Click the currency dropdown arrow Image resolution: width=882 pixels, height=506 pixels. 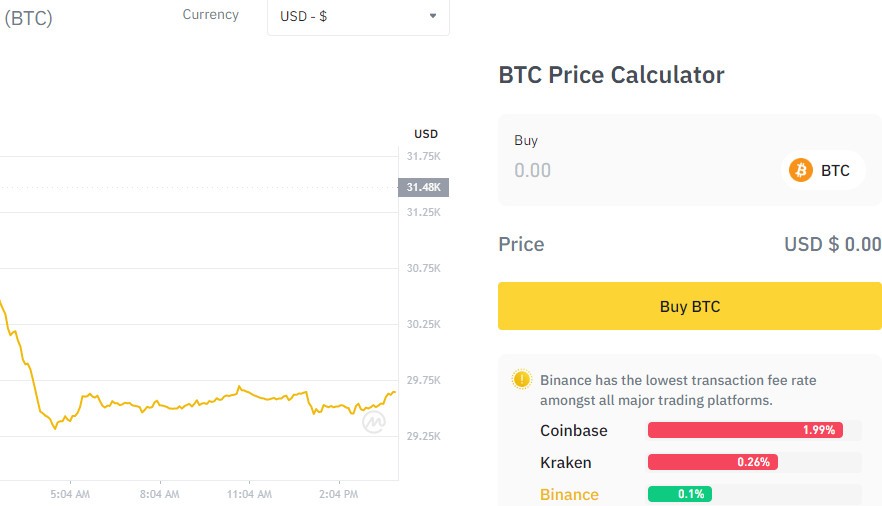click(x=433, y=17)
